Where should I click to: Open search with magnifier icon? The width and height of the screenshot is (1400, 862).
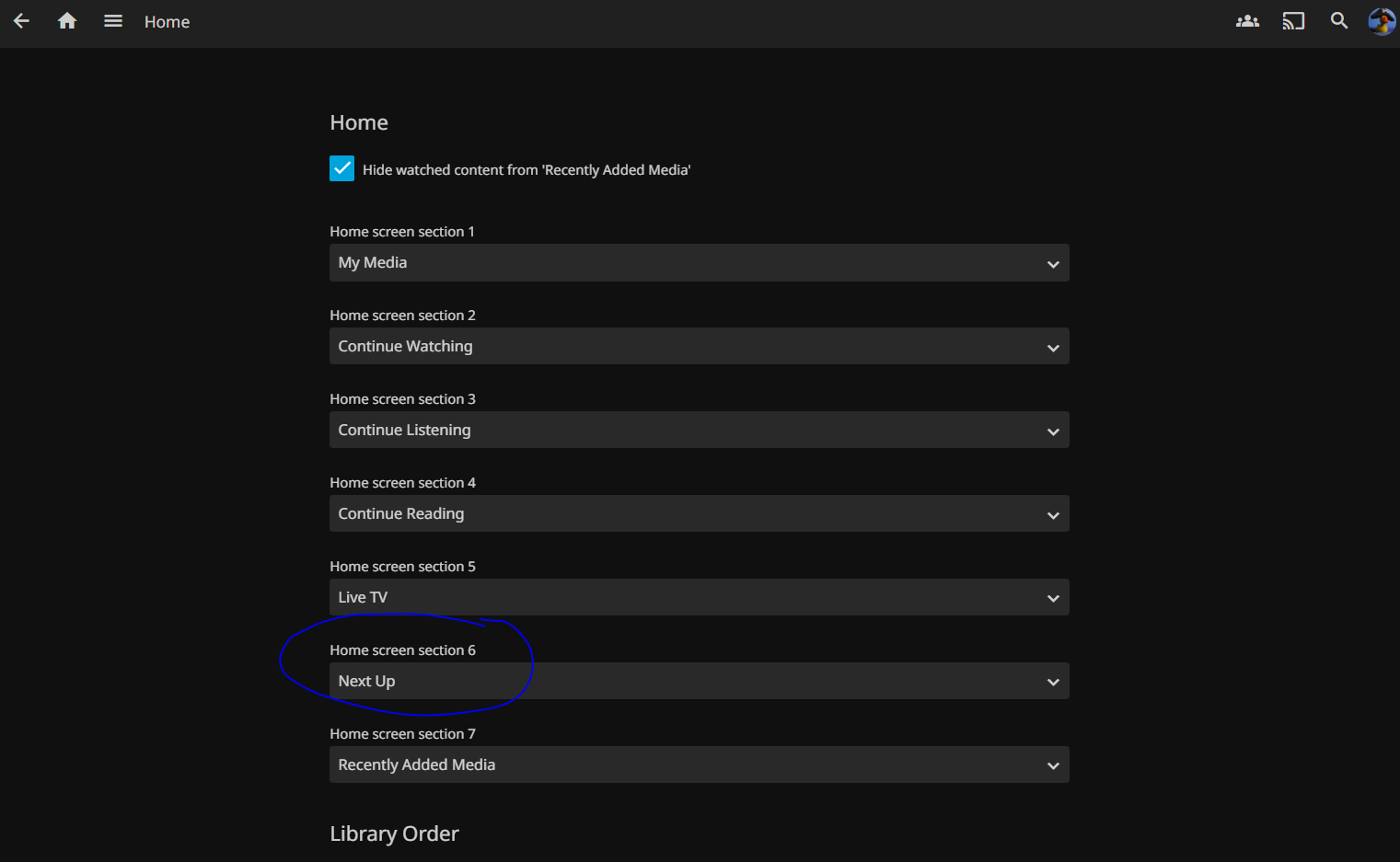pyautogui.click(x=1339, y=21)
